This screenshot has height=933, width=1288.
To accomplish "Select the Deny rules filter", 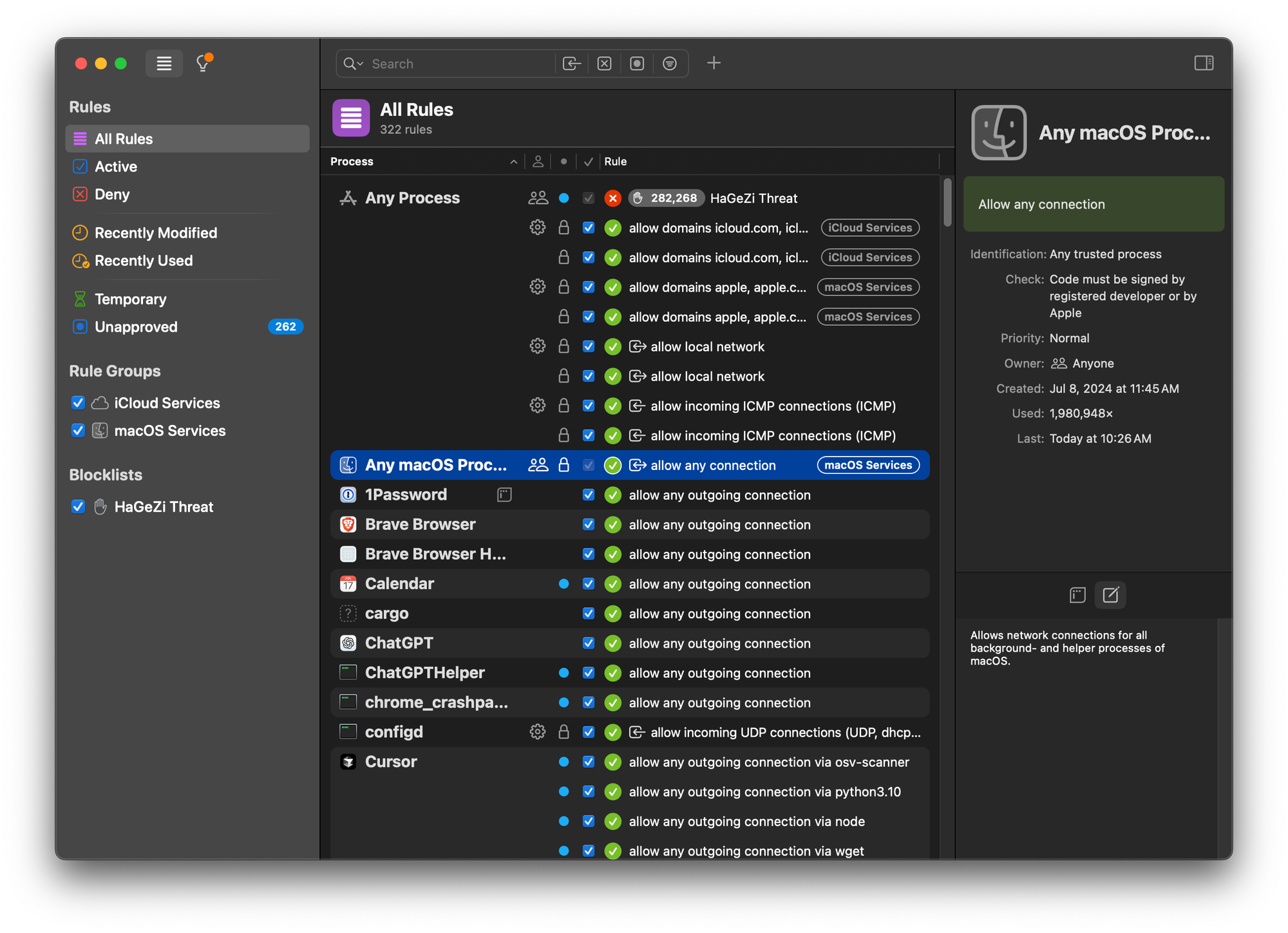I will (x=112, y=194).
